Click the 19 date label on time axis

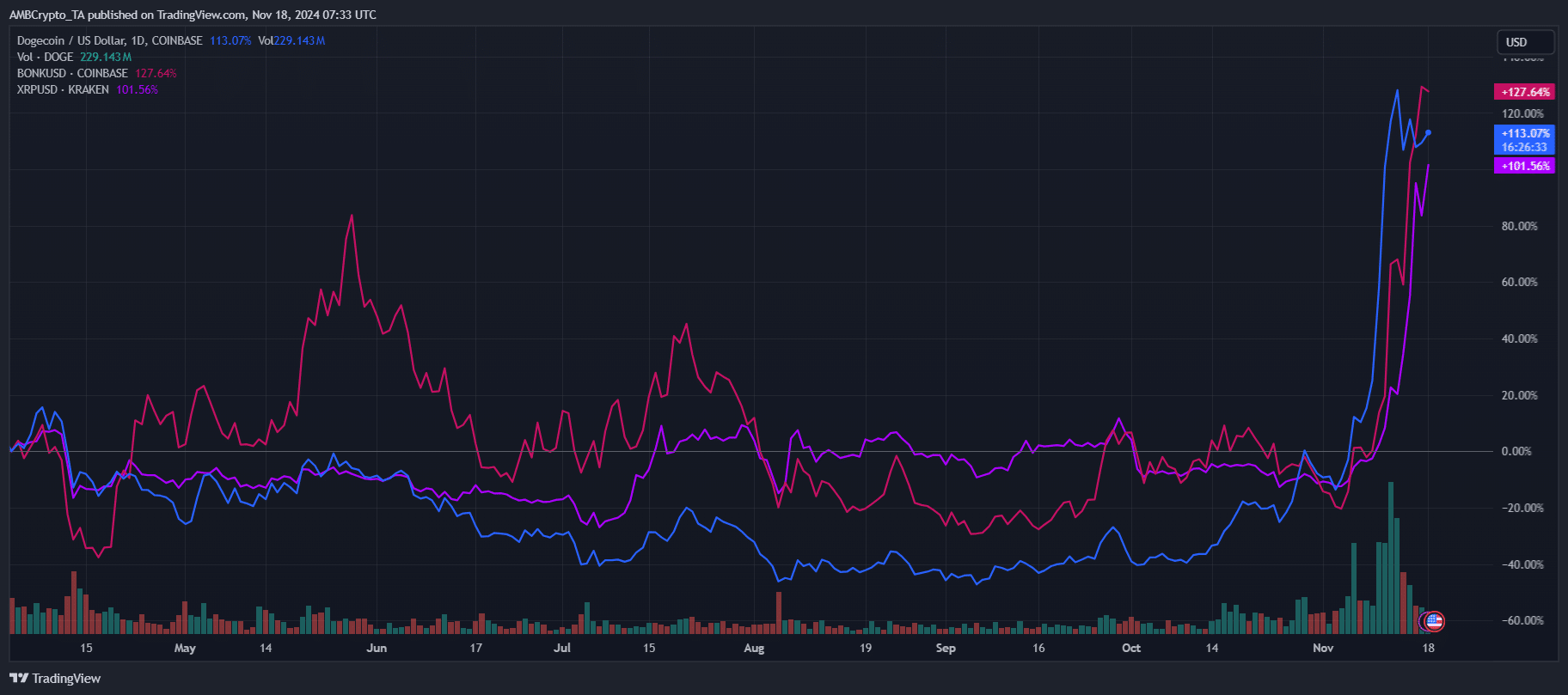tap(865, 648)
